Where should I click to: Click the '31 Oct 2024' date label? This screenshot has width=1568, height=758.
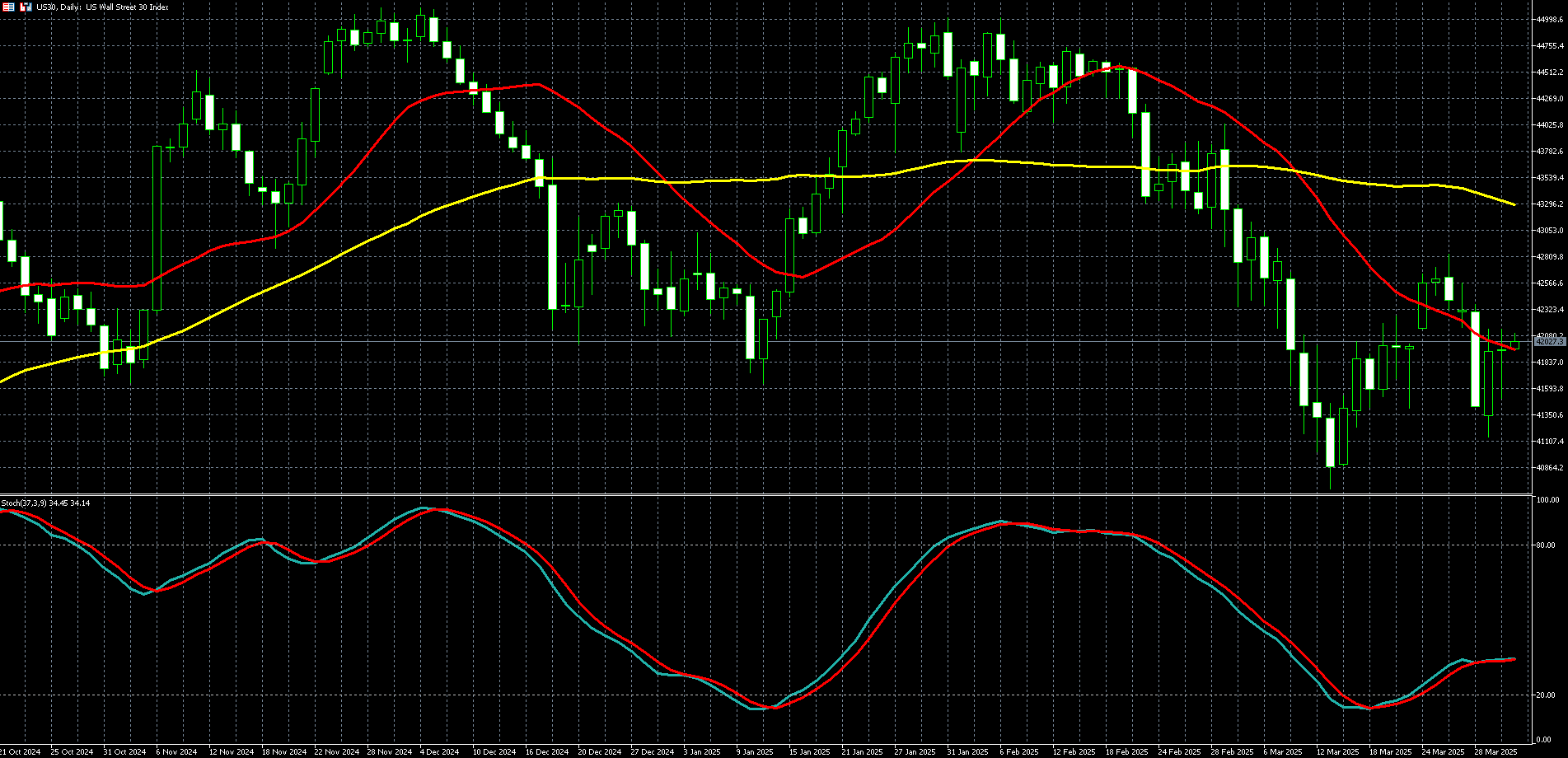(125, 752)
